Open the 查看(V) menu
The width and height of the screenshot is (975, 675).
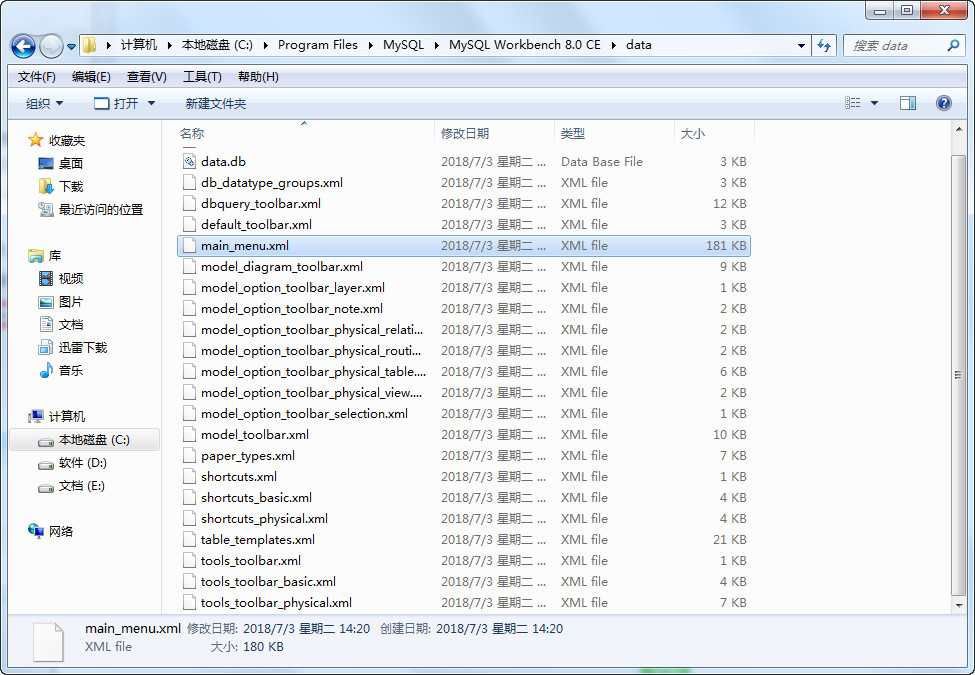146,76
